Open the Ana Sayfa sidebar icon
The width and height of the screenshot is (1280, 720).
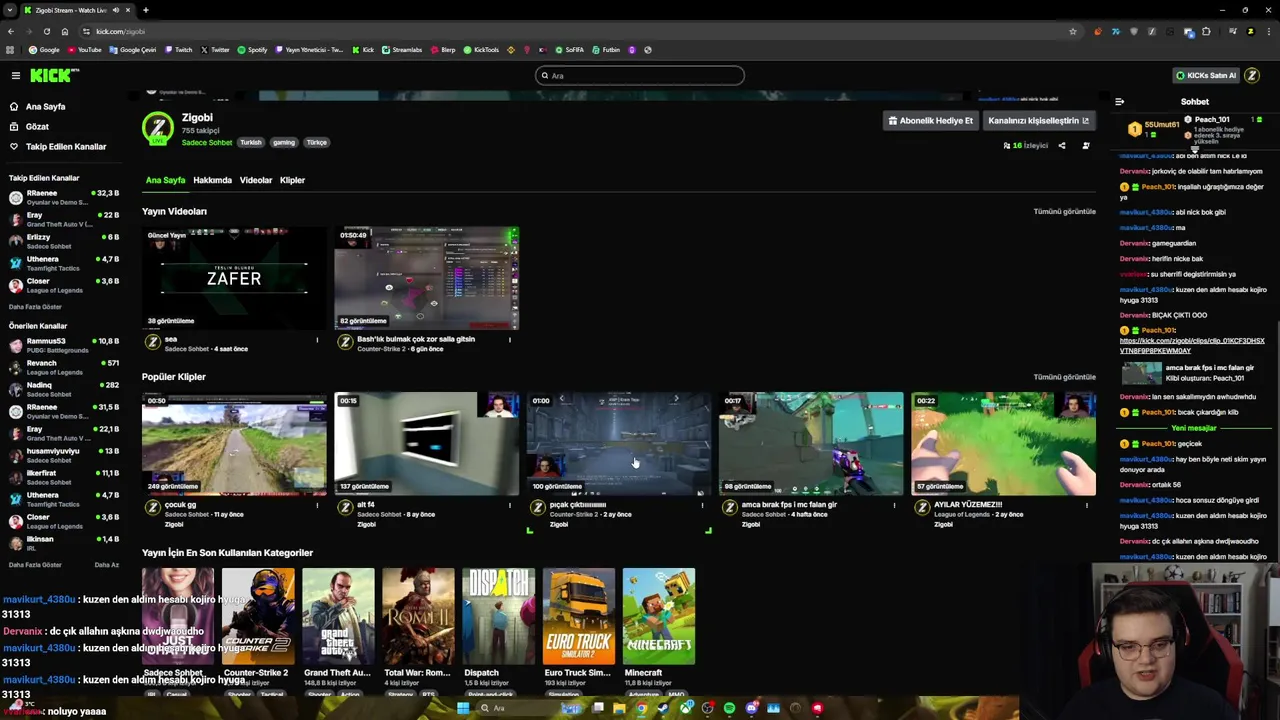pos(14,106)
